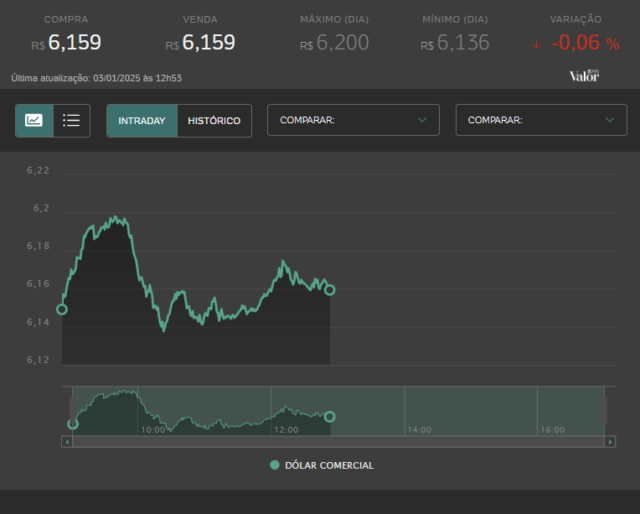Switch to chart view icon
The height and width of the screenshot is (514, 640).
(x=34, y=120)
